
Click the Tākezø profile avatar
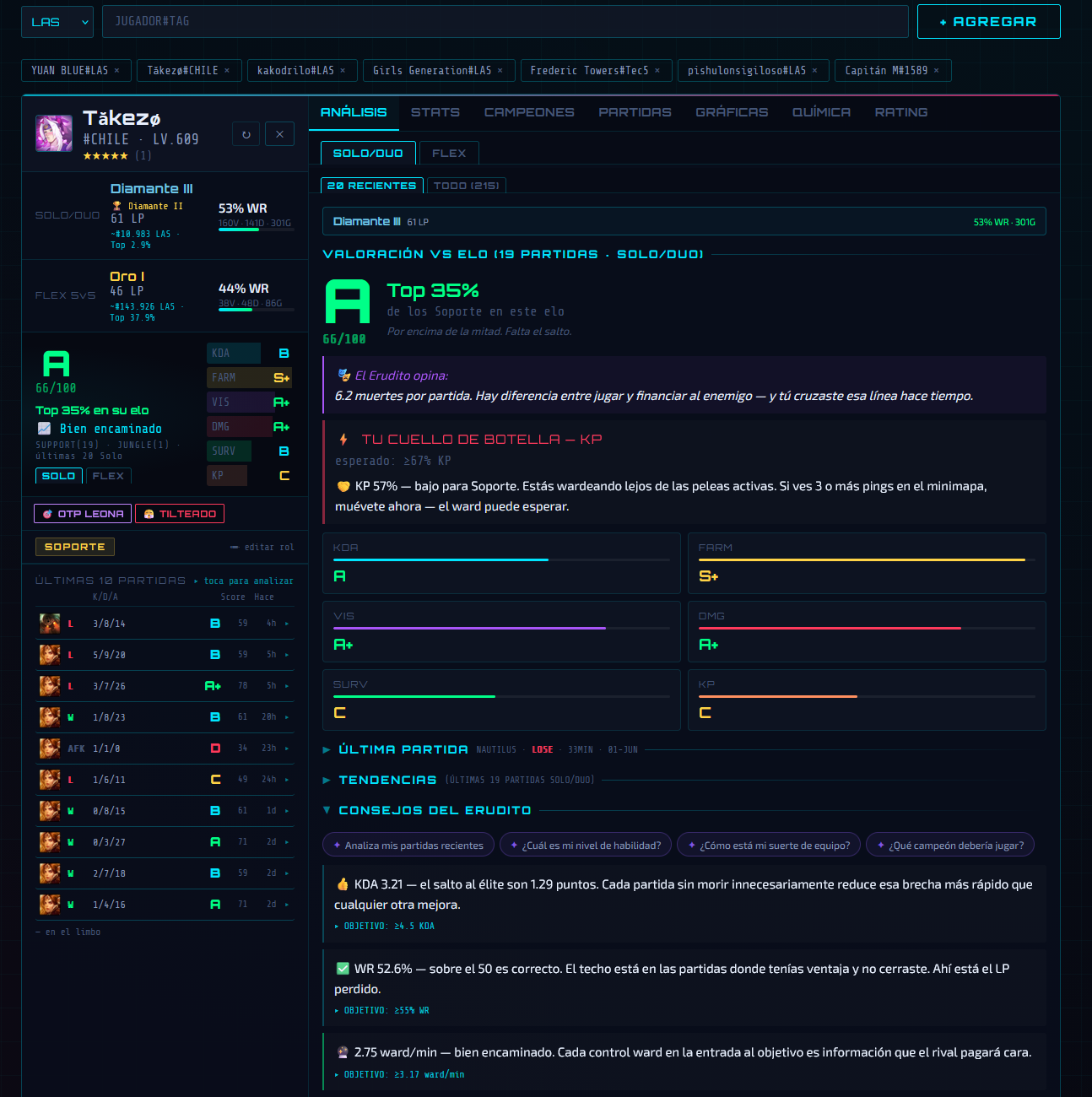tap(54, 133)
